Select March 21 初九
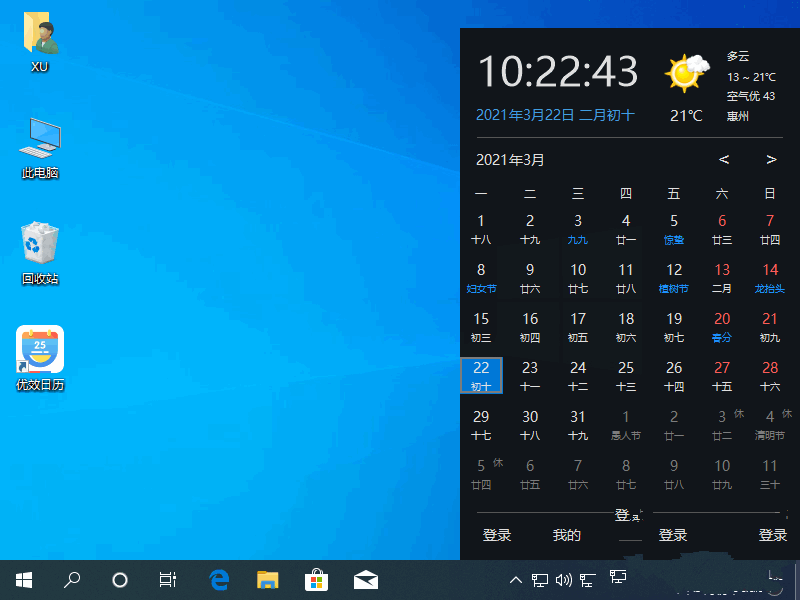The image size is (800, 600). coord(770,327)
